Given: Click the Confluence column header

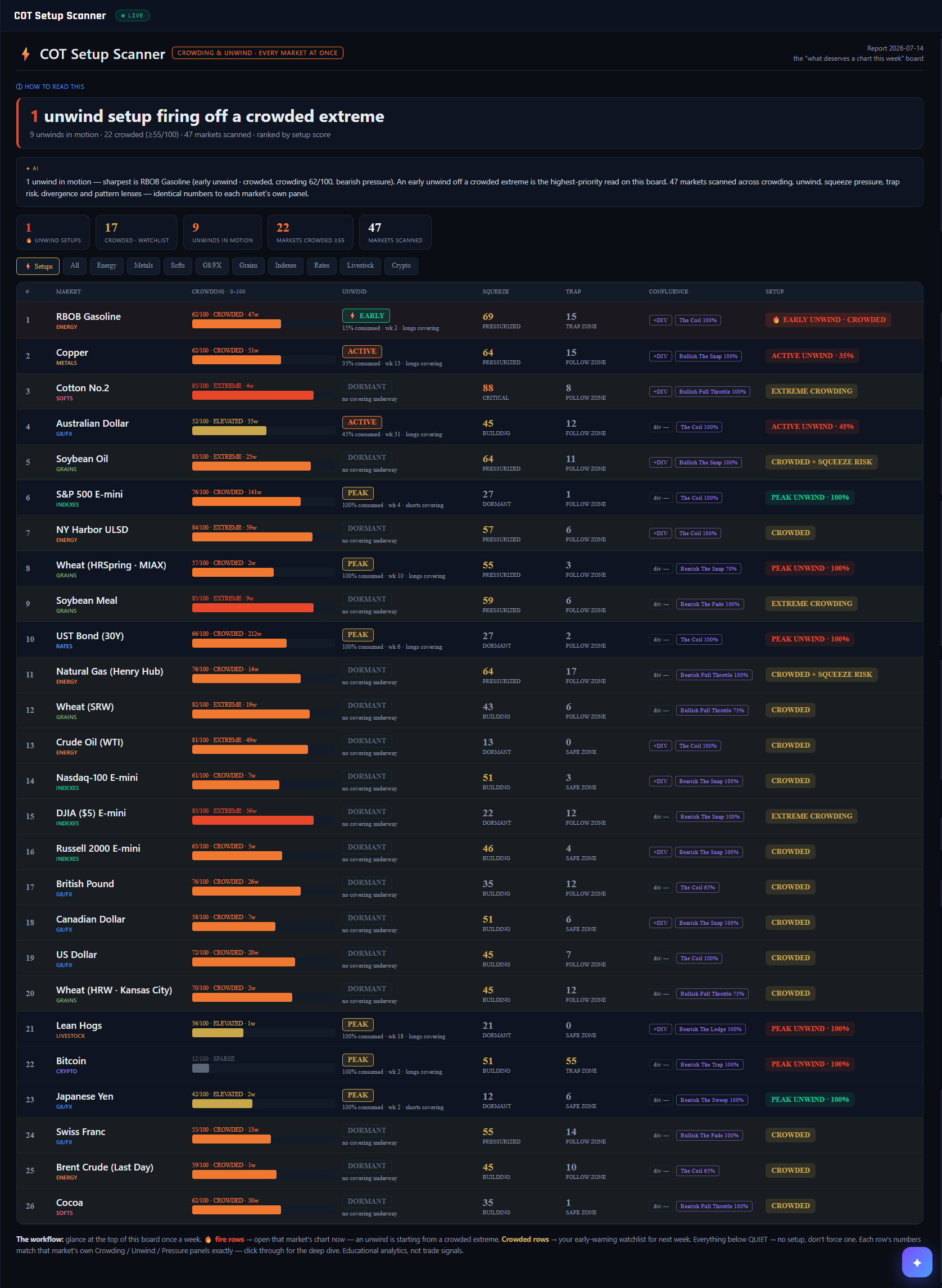Looking at the screenshot, I should [668, 292].
